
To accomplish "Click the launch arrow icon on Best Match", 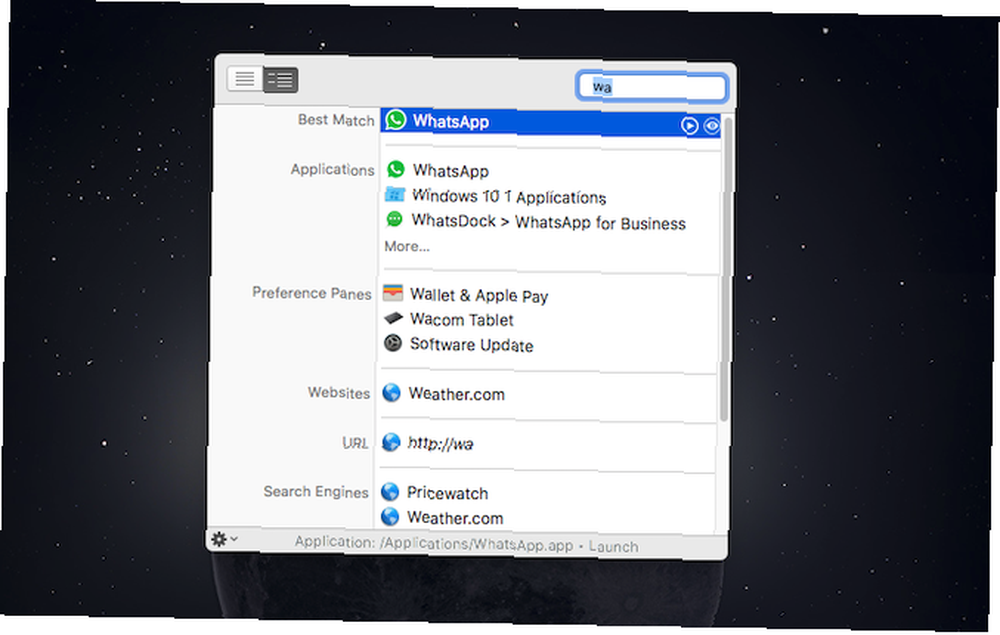I will click(689, 126).
